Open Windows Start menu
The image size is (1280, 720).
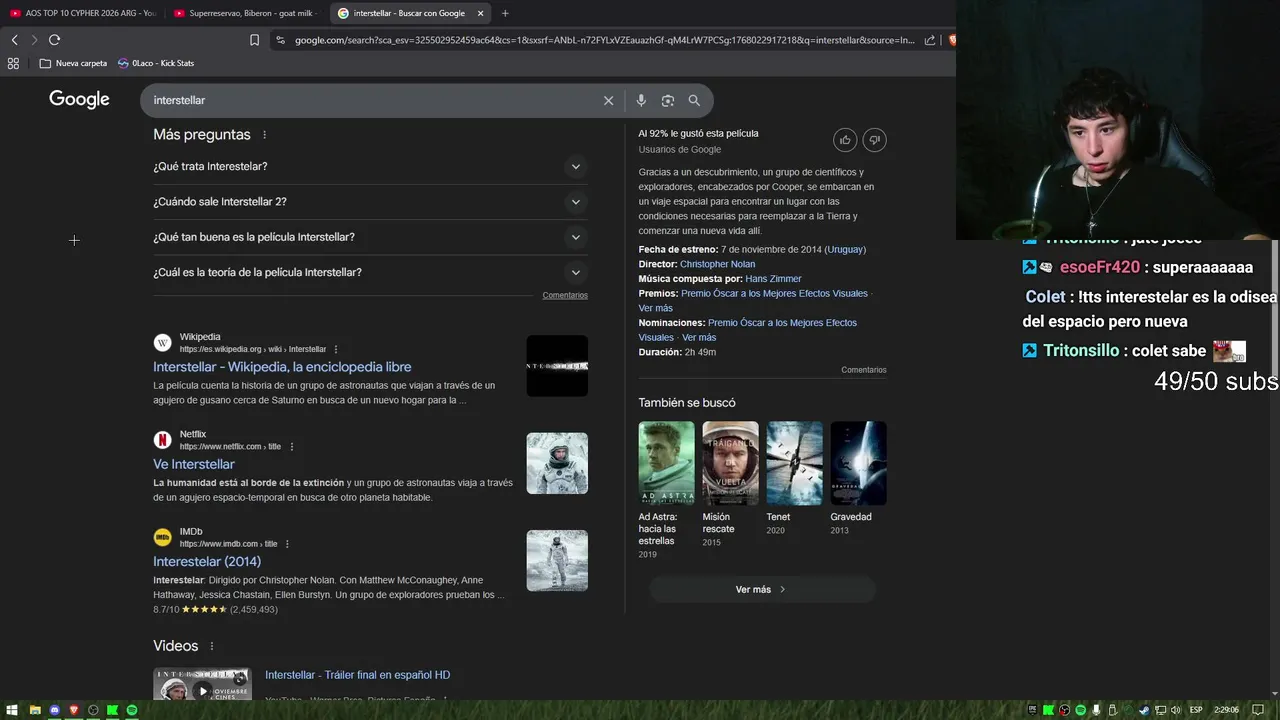(x=13, y=710)
